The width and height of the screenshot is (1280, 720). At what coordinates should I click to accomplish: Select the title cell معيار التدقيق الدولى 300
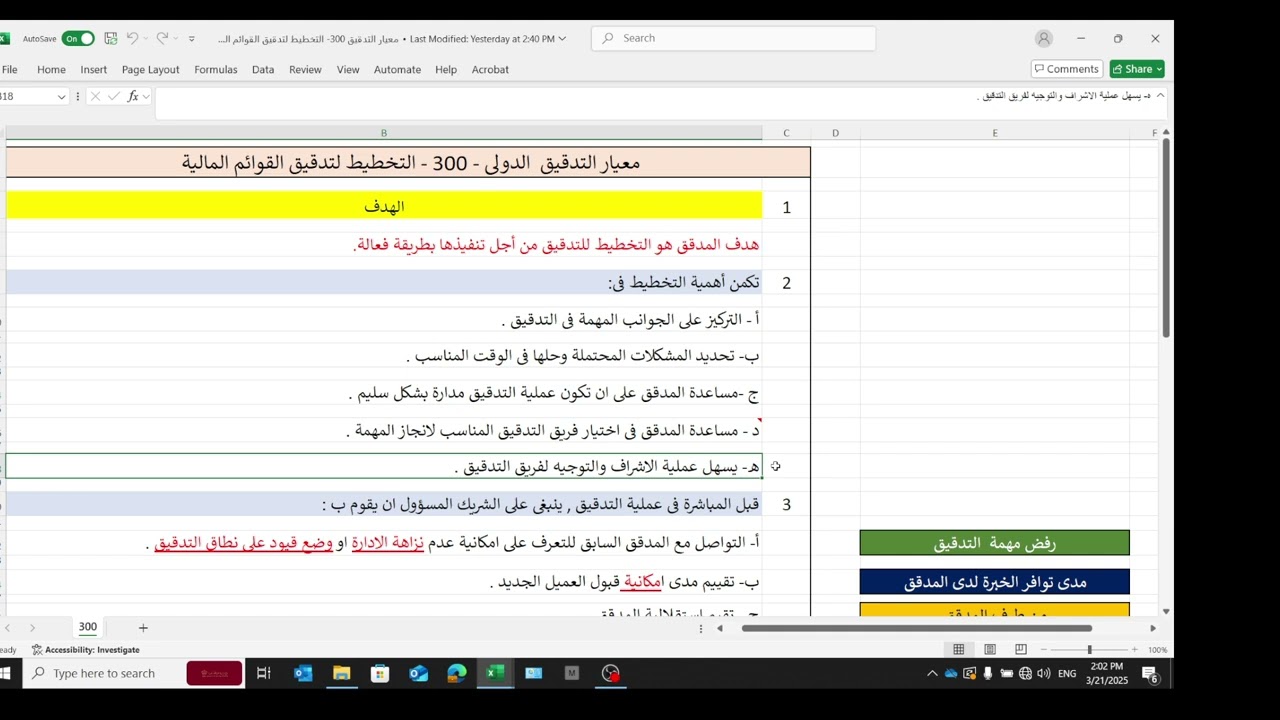[408, 163]
